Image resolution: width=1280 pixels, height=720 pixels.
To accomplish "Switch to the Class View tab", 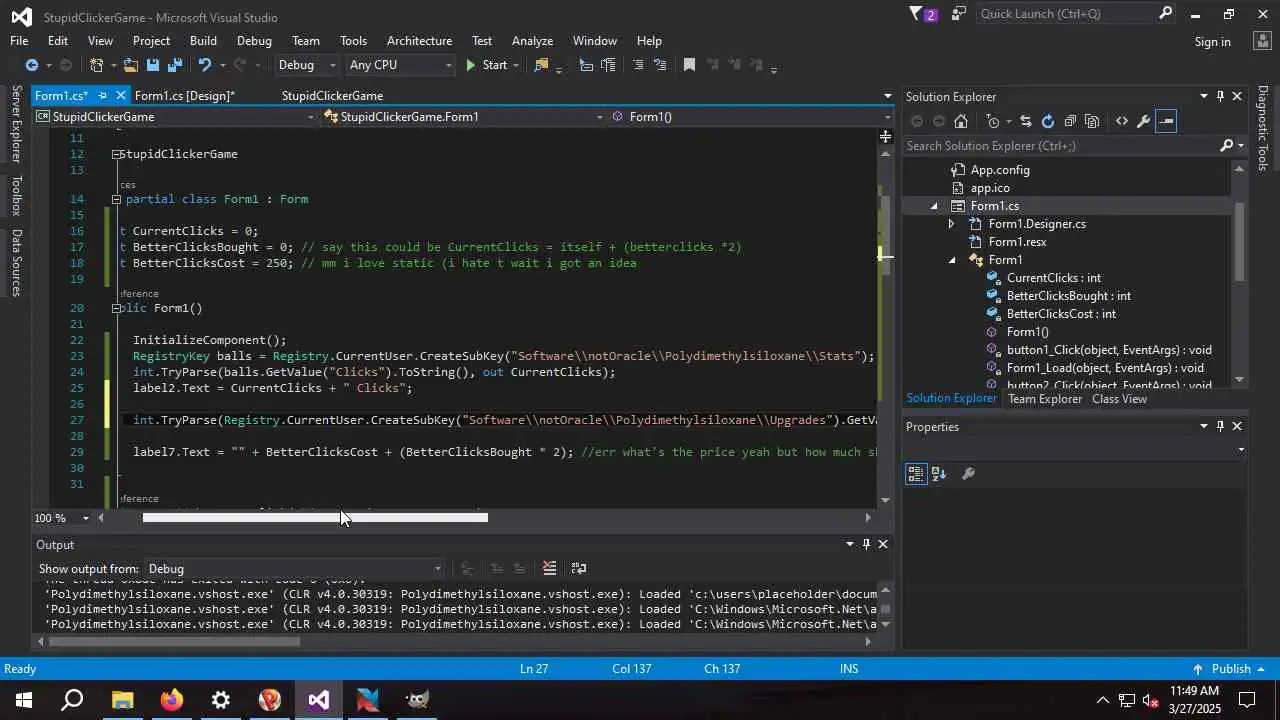I will (x=1119, y=399).
